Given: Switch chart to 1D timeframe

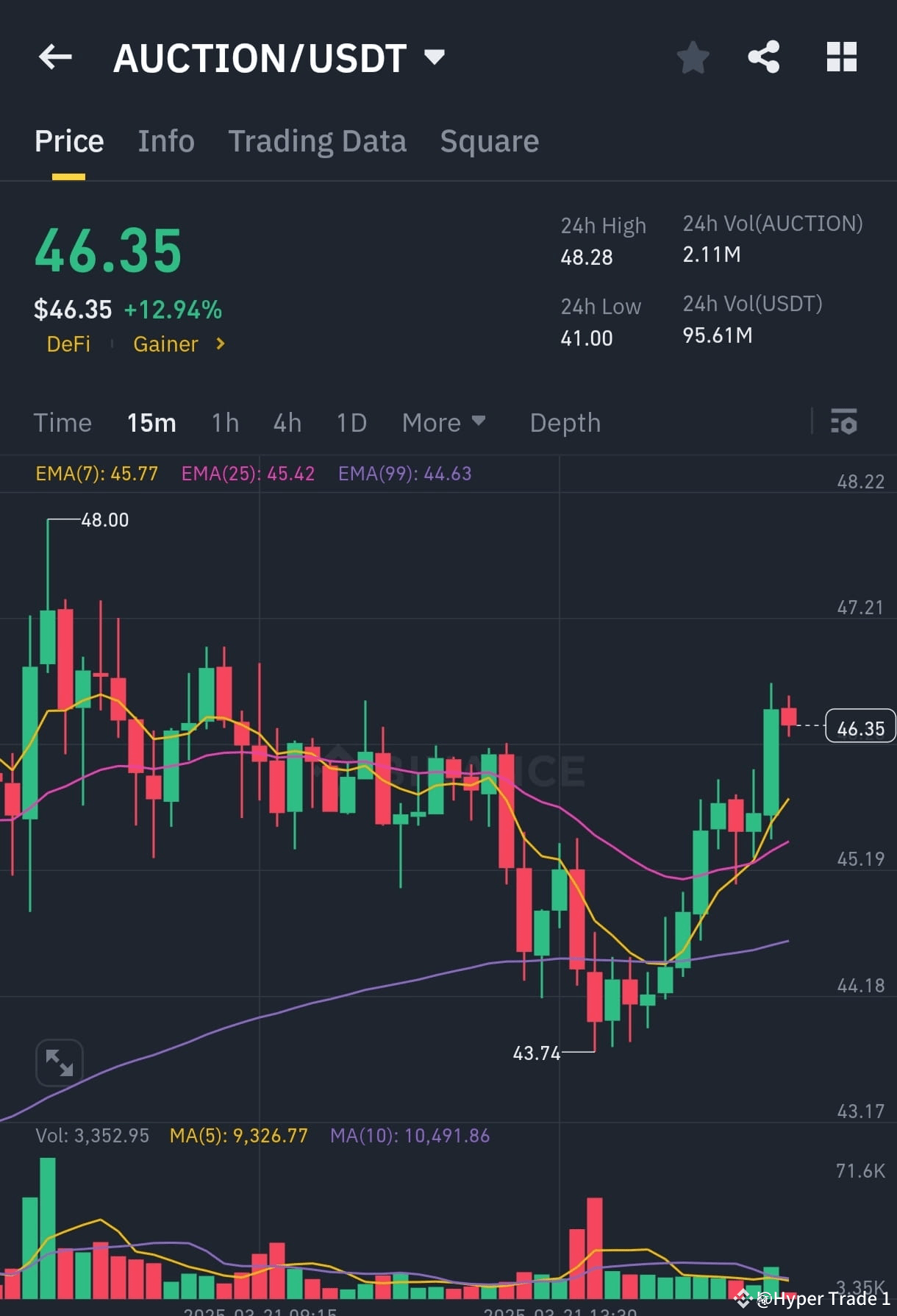Looking at the screenshot, I should [351, 422].
